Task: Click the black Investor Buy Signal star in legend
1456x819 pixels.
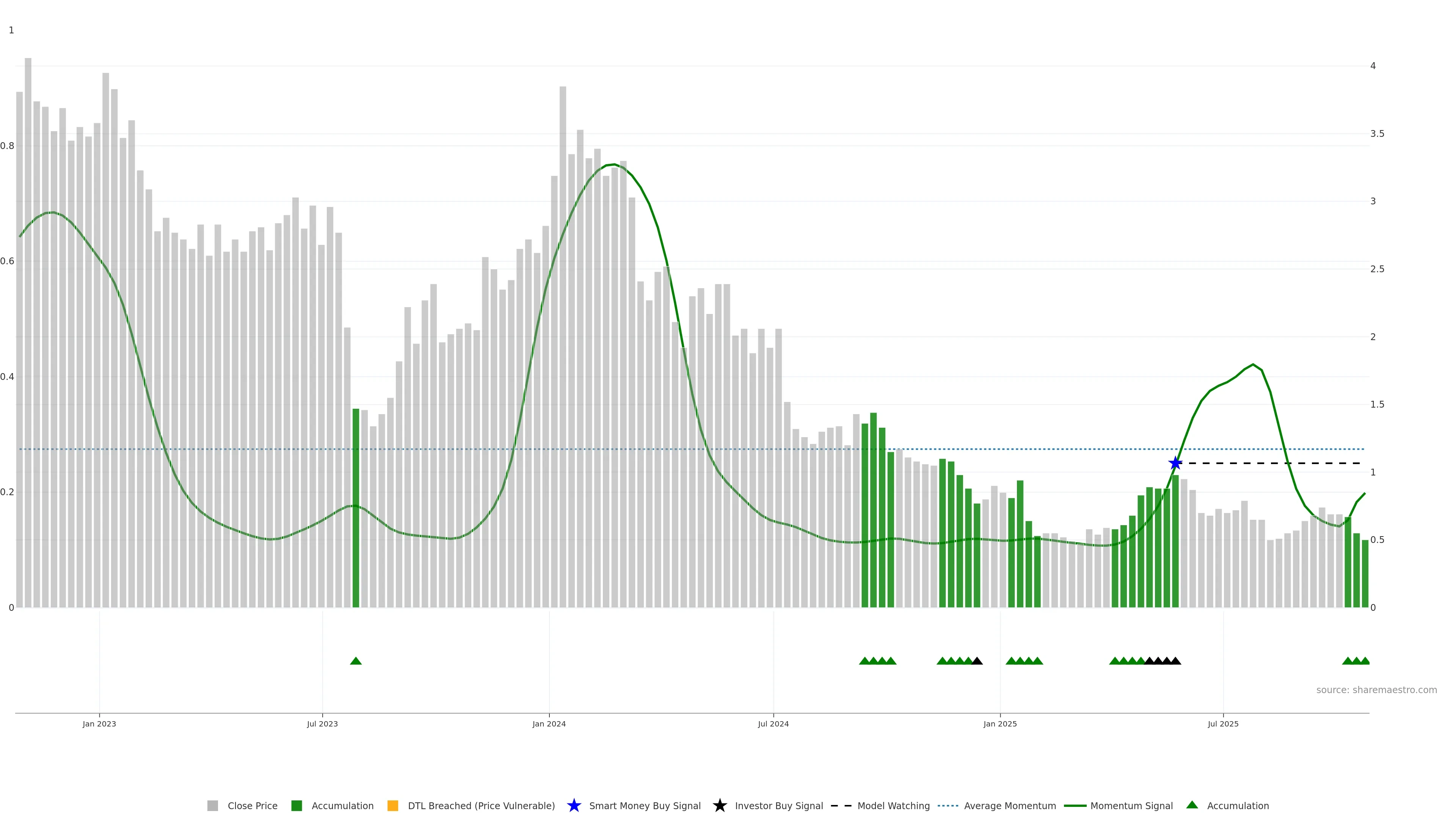Action: (x=720, y=805)
